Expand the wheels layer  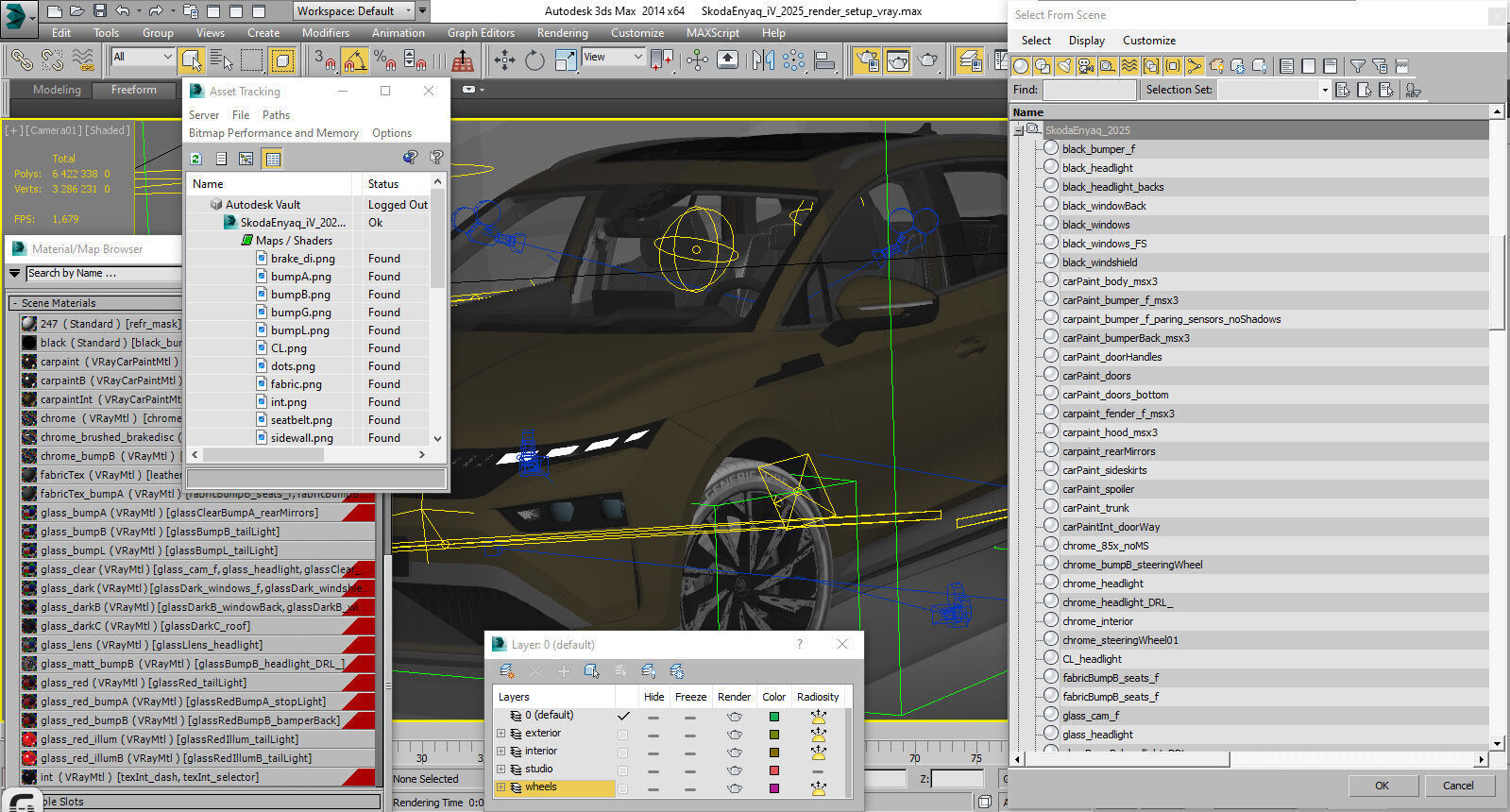pyautogui.click(x=501, y=787)
